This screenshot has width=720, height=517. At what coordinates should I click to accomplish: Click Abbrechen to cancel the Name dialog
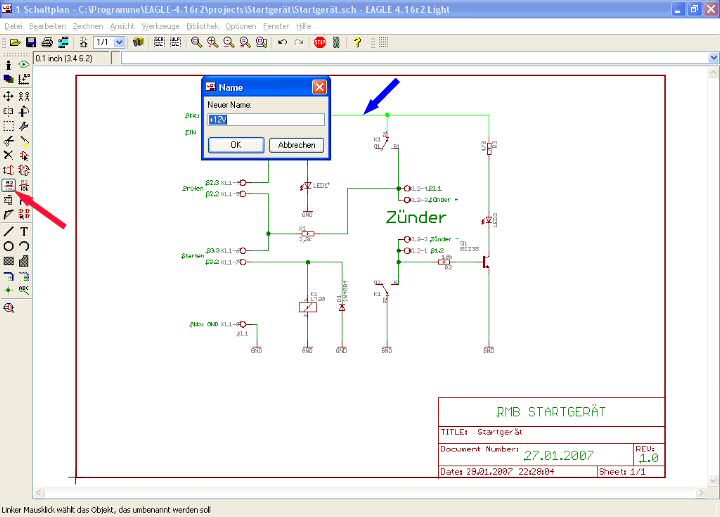tap(296, 145)
